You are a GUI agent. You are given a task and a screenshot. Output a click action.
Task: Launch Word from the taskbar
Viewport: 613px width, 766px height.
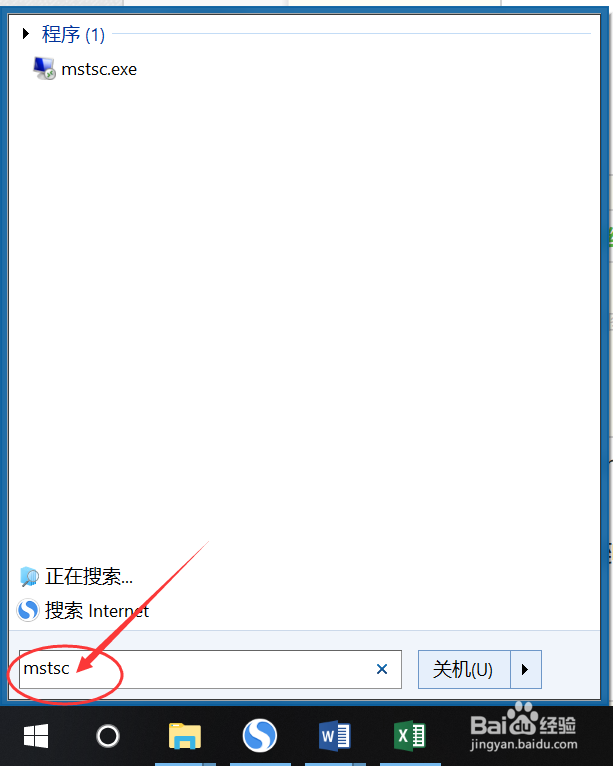coord(335,736)
